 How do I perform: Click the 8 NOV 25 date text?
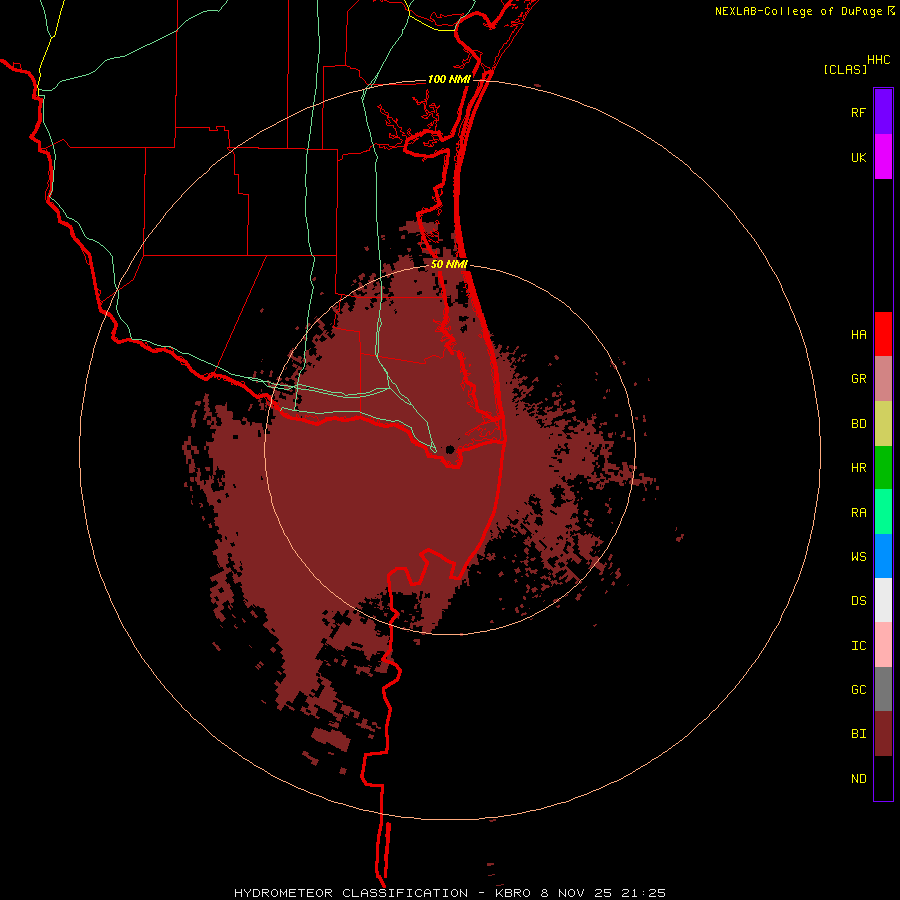pos(576,893)
